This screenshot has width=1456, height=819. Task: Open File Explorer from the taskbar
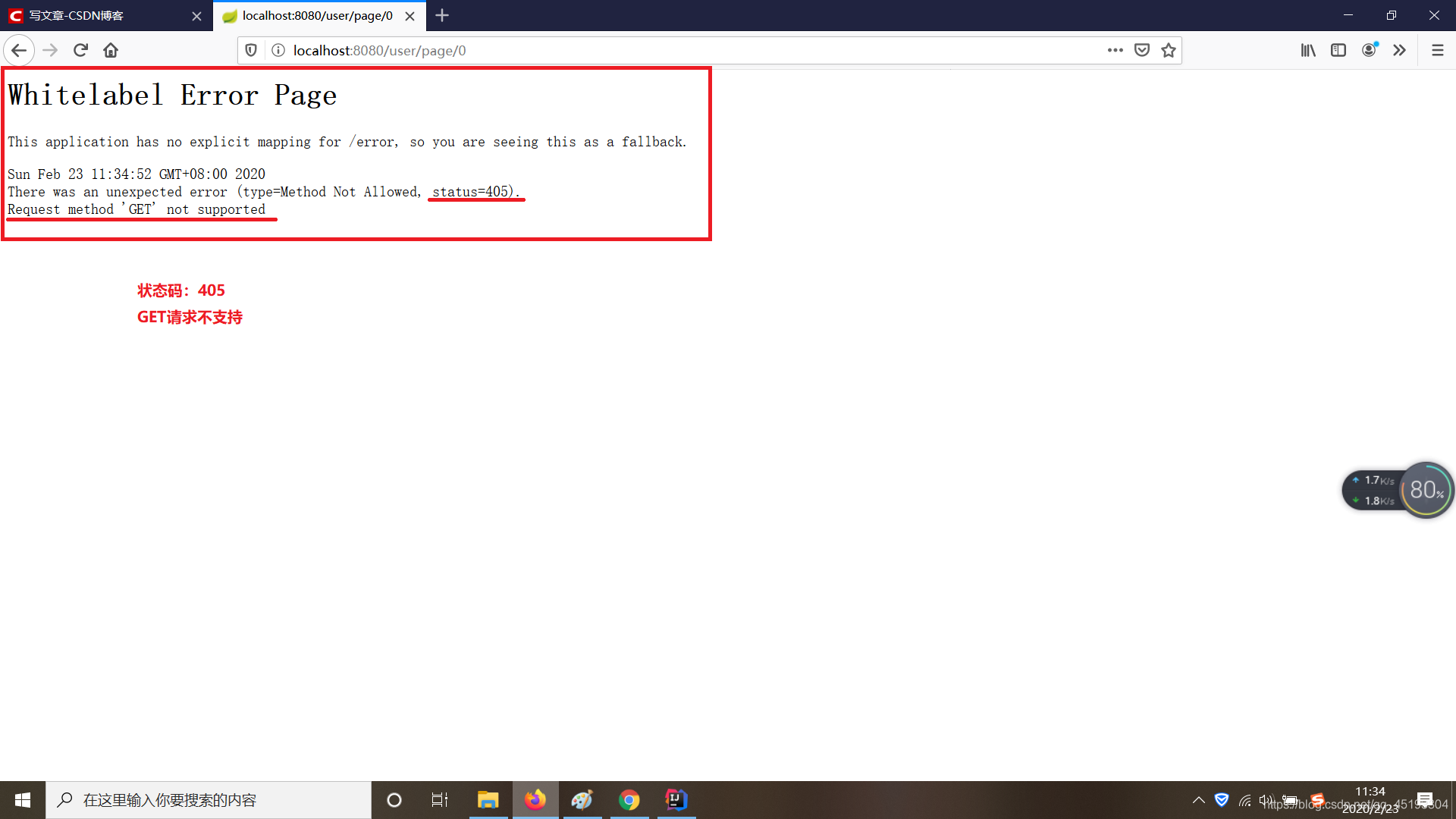[x=488, y=800]
